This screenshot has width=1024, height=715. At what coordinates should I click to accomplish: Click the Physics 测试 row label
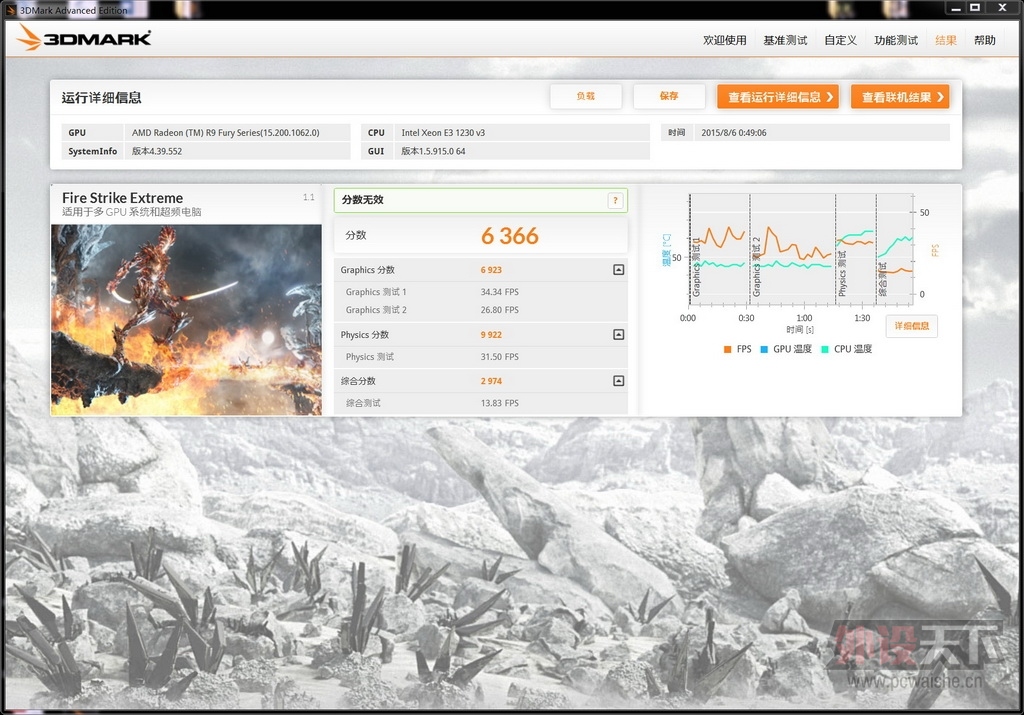[x=370, y=357]
